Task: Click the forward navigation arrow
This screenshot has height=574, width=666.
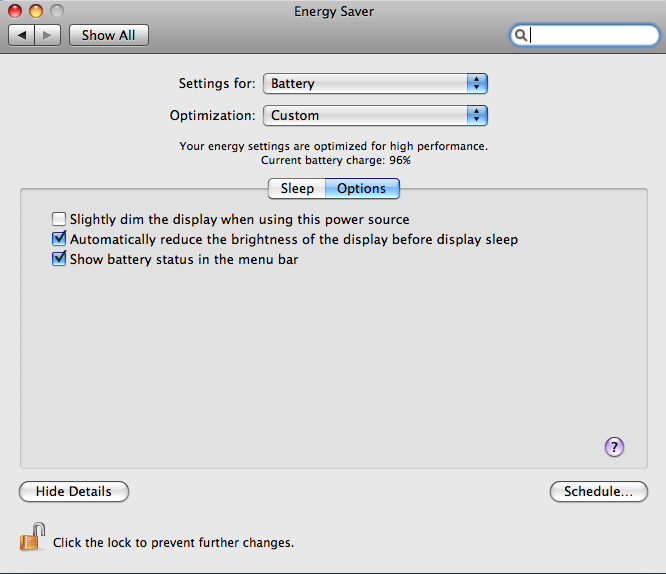Action: coord(48,35)
